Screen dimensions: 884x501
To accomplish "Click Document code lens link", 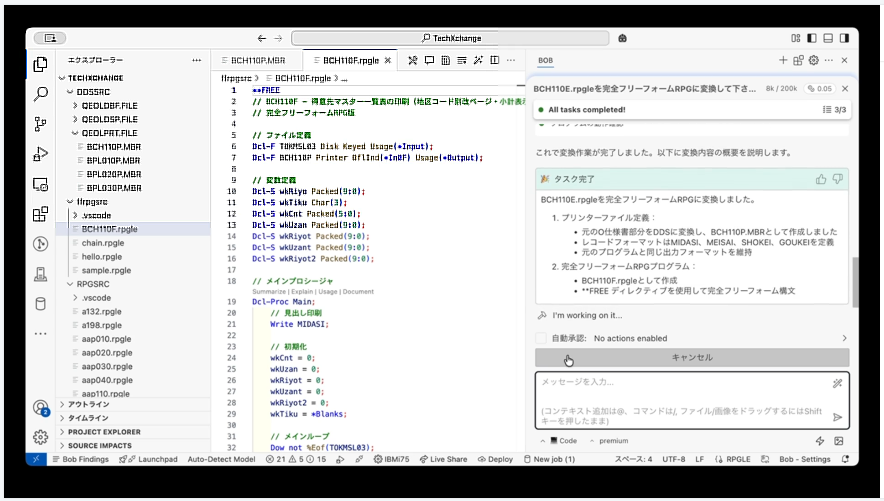I will pos(358,292).
